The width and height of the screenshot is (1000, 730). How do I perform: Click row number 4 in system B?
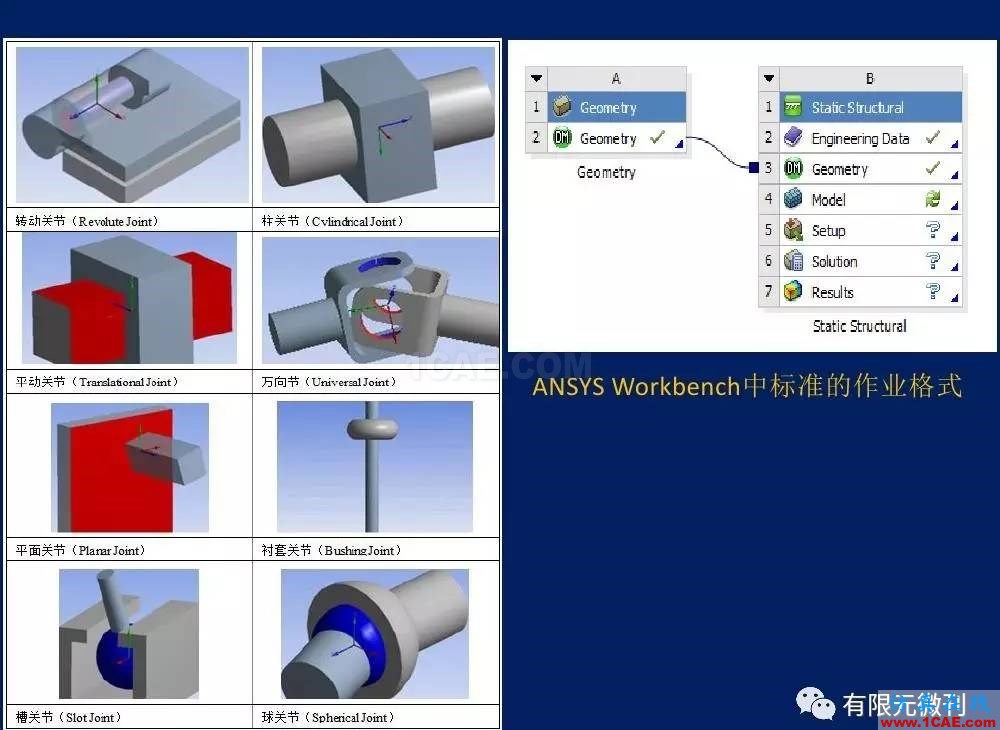click(768, 198)
